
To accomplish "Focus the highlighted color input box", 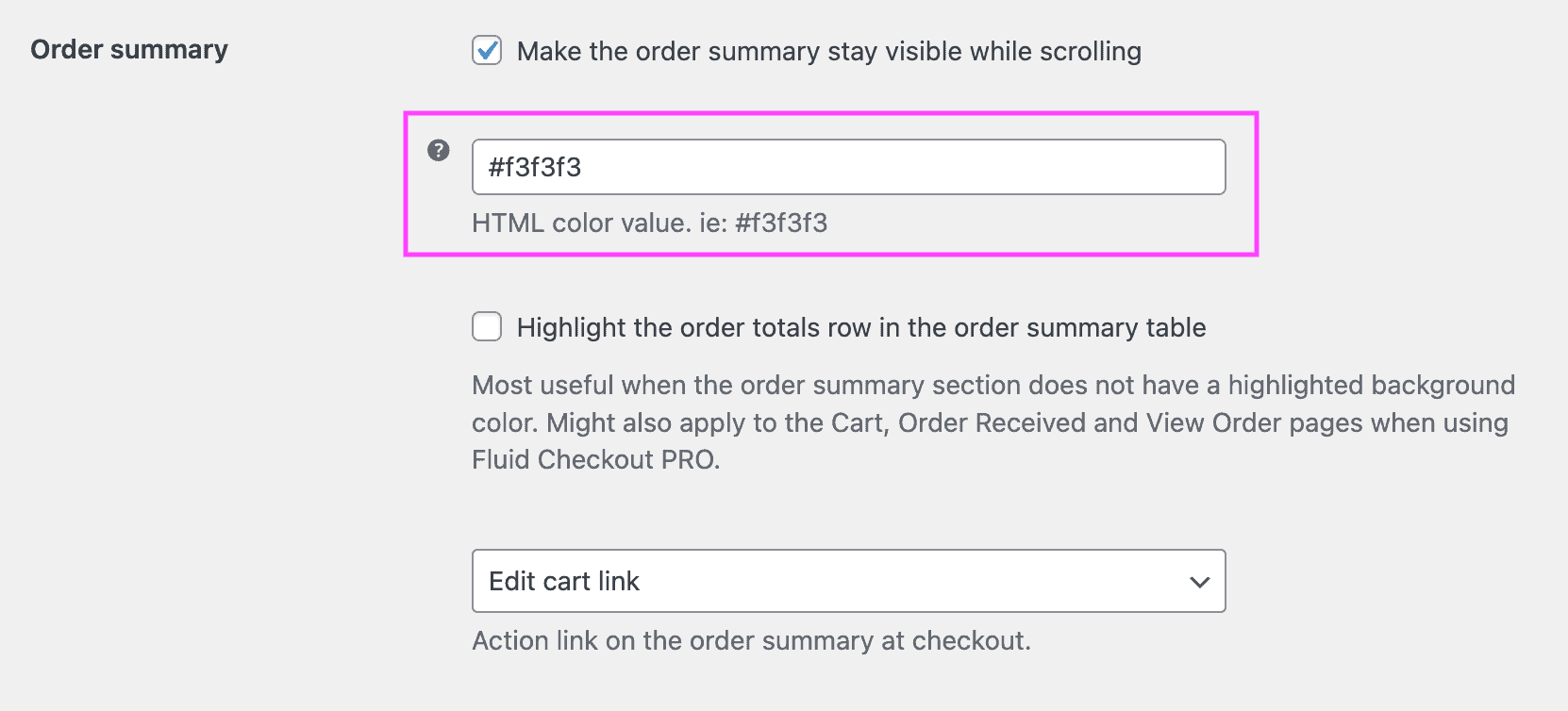I will coord(847,167).
